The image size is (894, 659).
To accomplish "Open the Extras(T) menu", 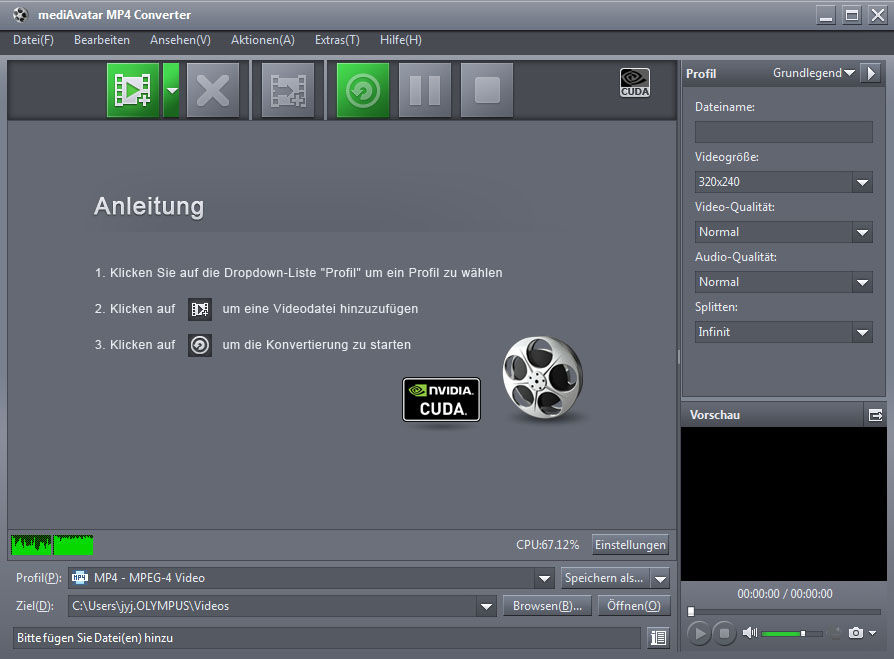I will [337, 40].
